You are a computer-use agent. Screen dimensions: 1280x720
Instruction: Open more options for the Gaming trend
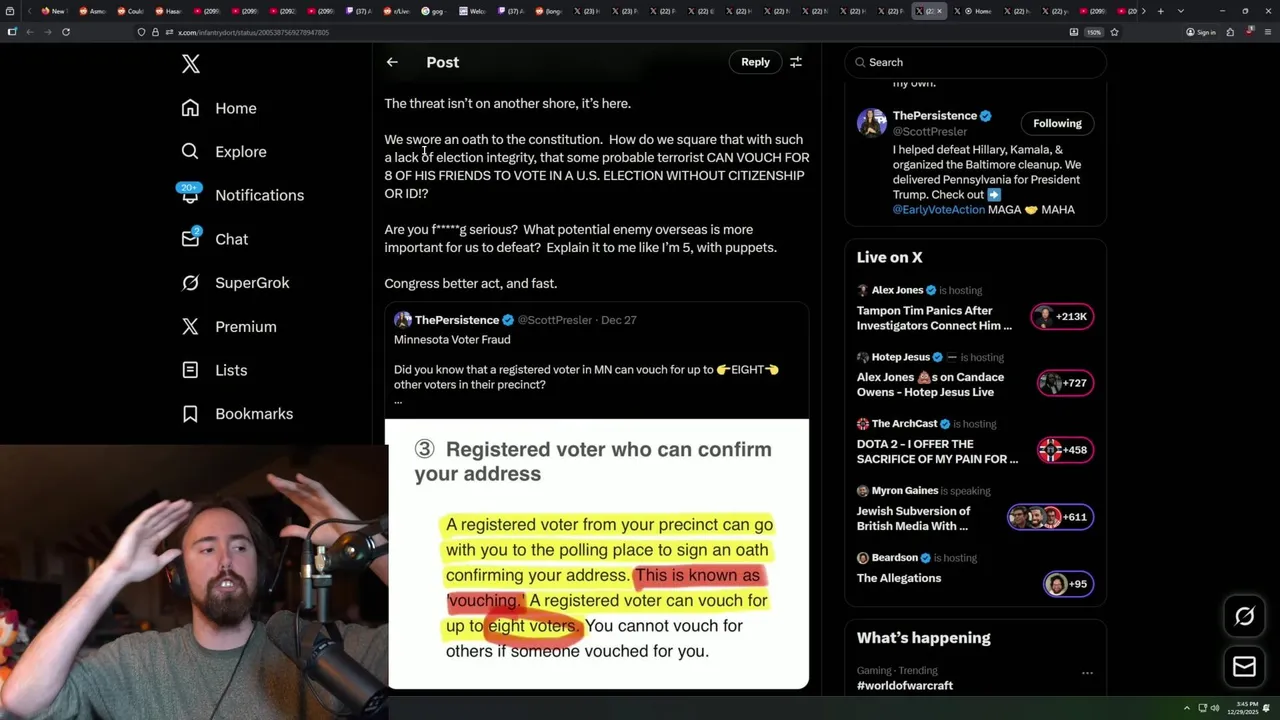tap(1087, 673)
